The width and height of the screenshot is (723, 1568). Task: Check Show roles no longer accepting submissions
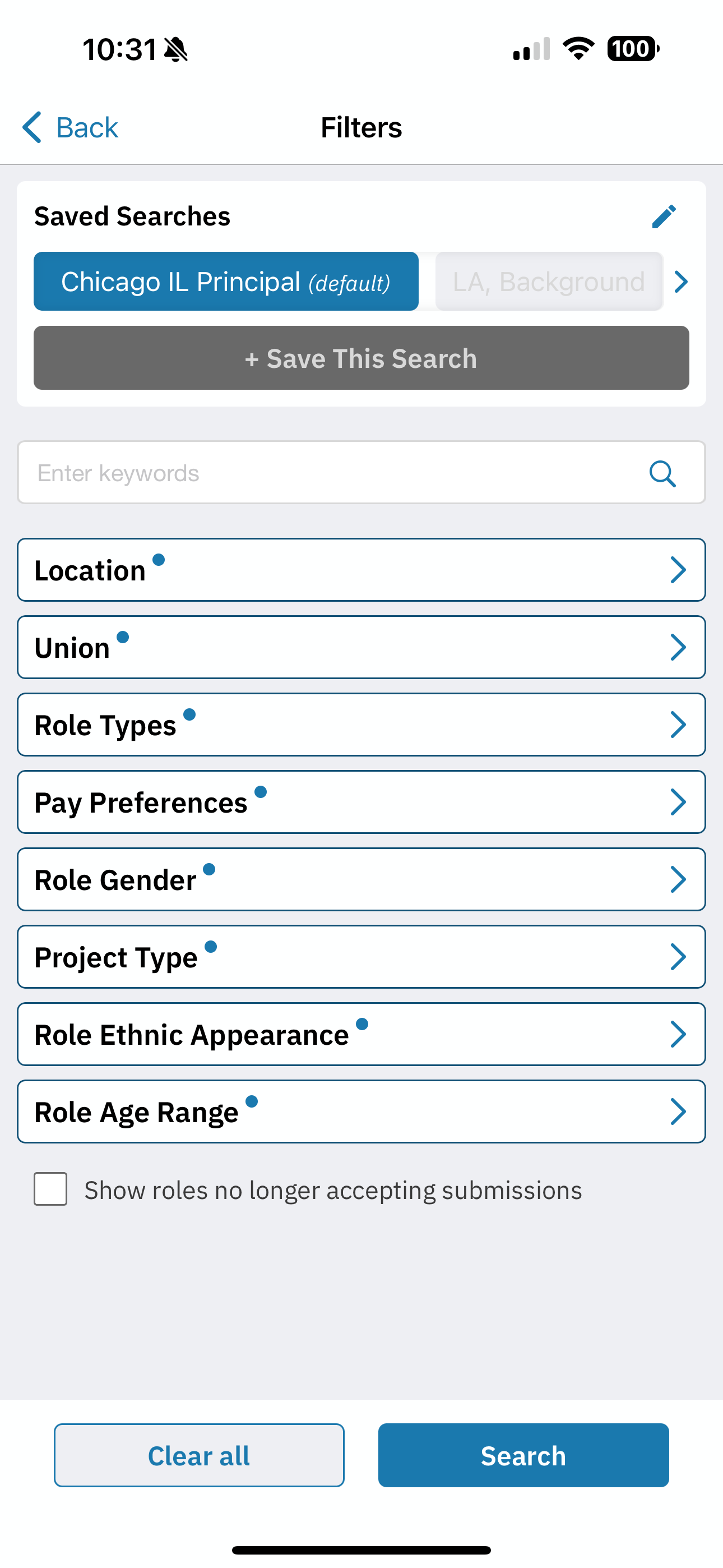coord(50,1189)
